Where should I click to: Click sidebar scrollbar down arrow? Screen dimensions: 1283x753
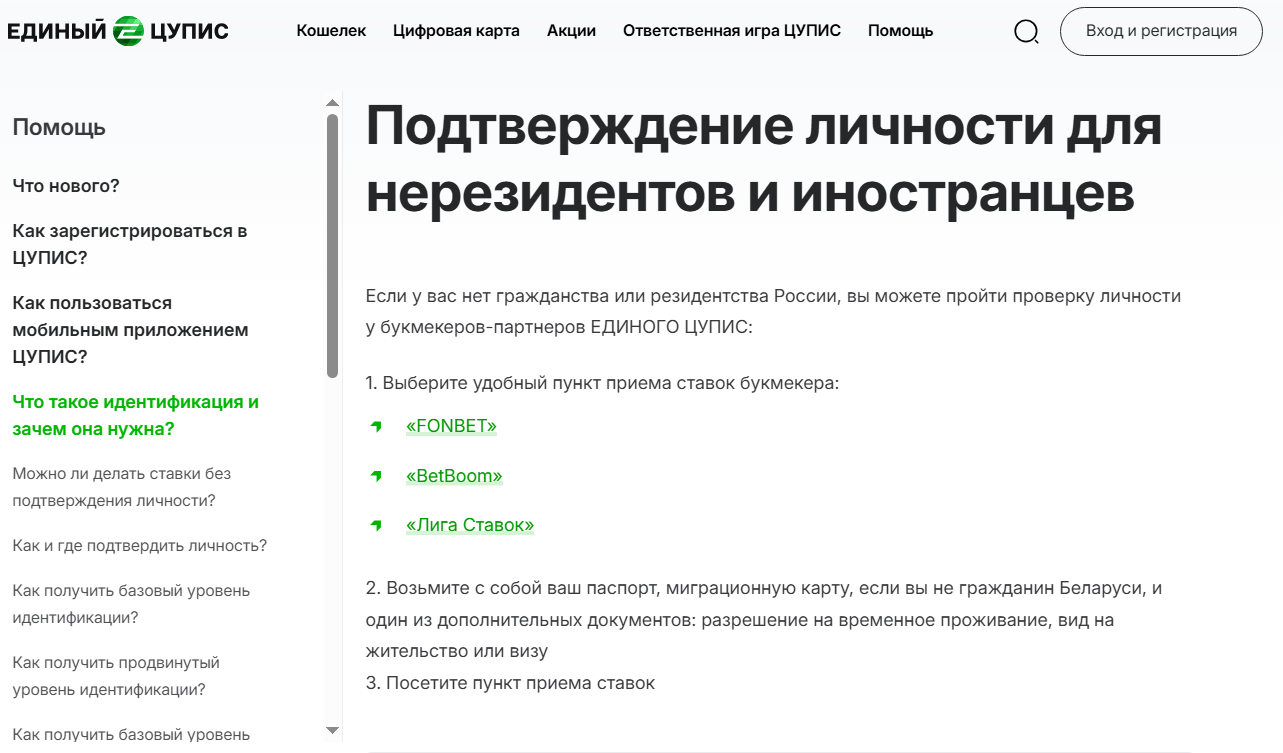click(x=333, y=731)
